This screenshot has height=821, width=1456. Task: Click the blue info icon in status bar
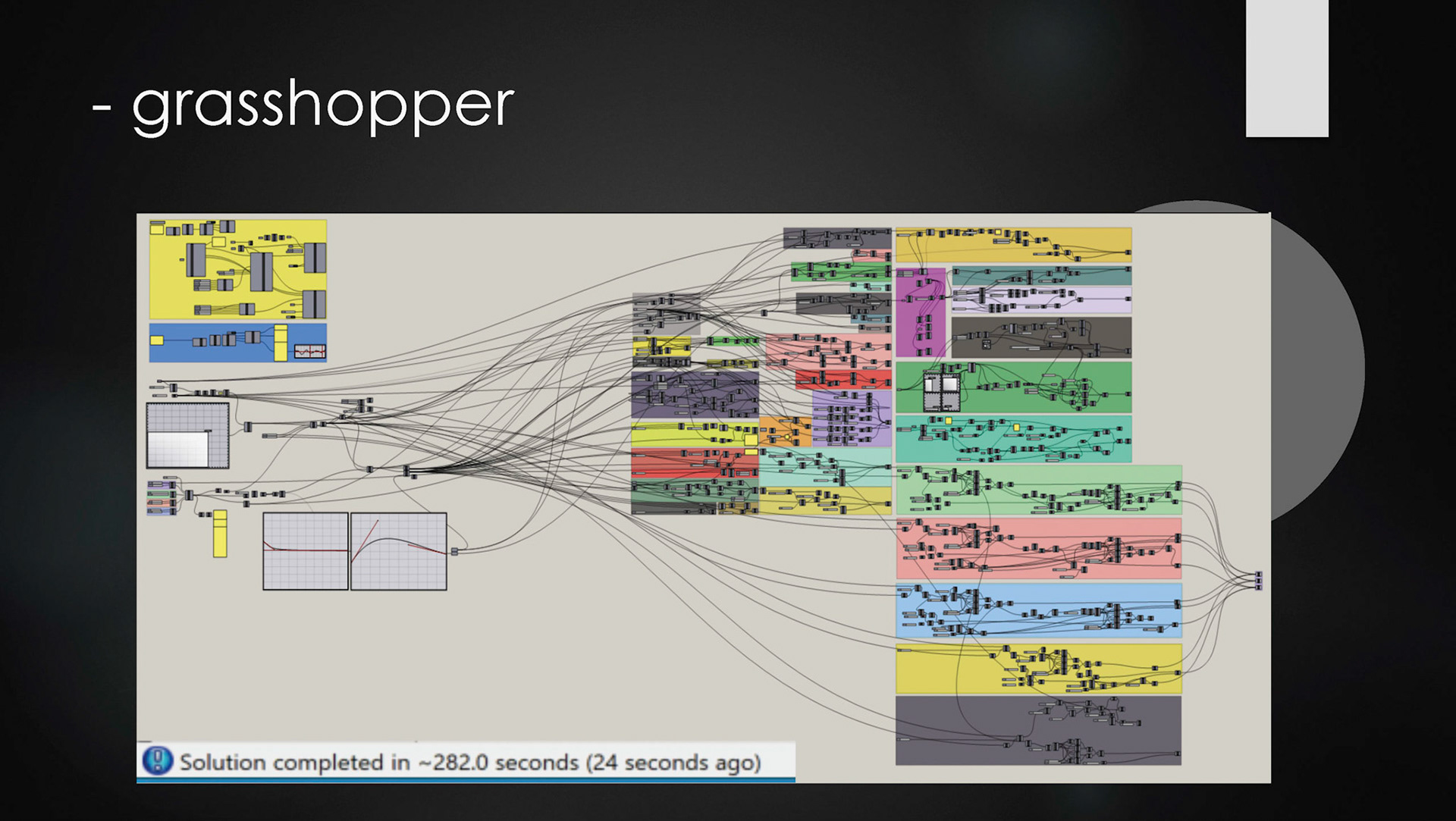pyautogui.click(x=158, y=760)
